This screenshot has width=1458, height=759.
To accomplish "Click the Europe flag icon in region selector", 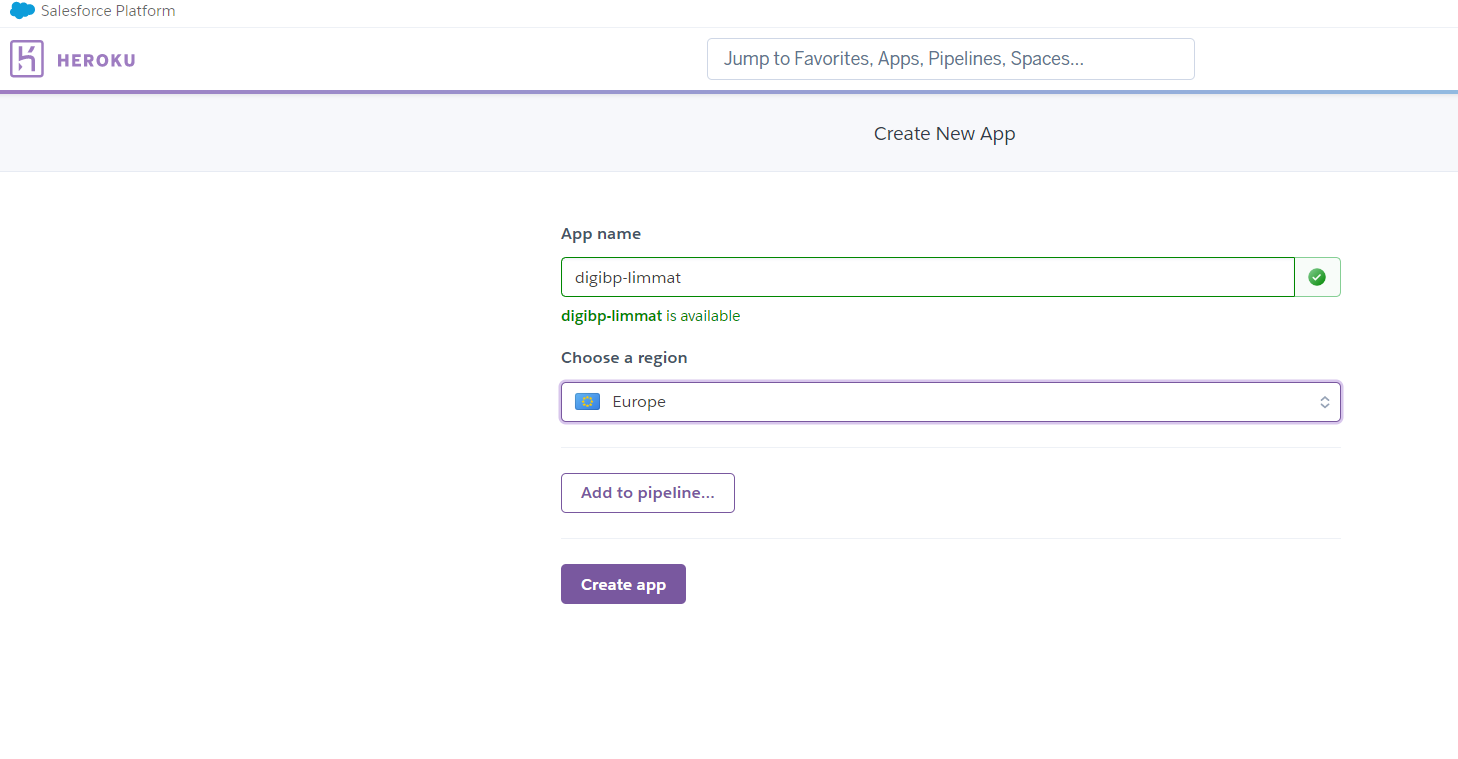I will click(x=588, y=402).
